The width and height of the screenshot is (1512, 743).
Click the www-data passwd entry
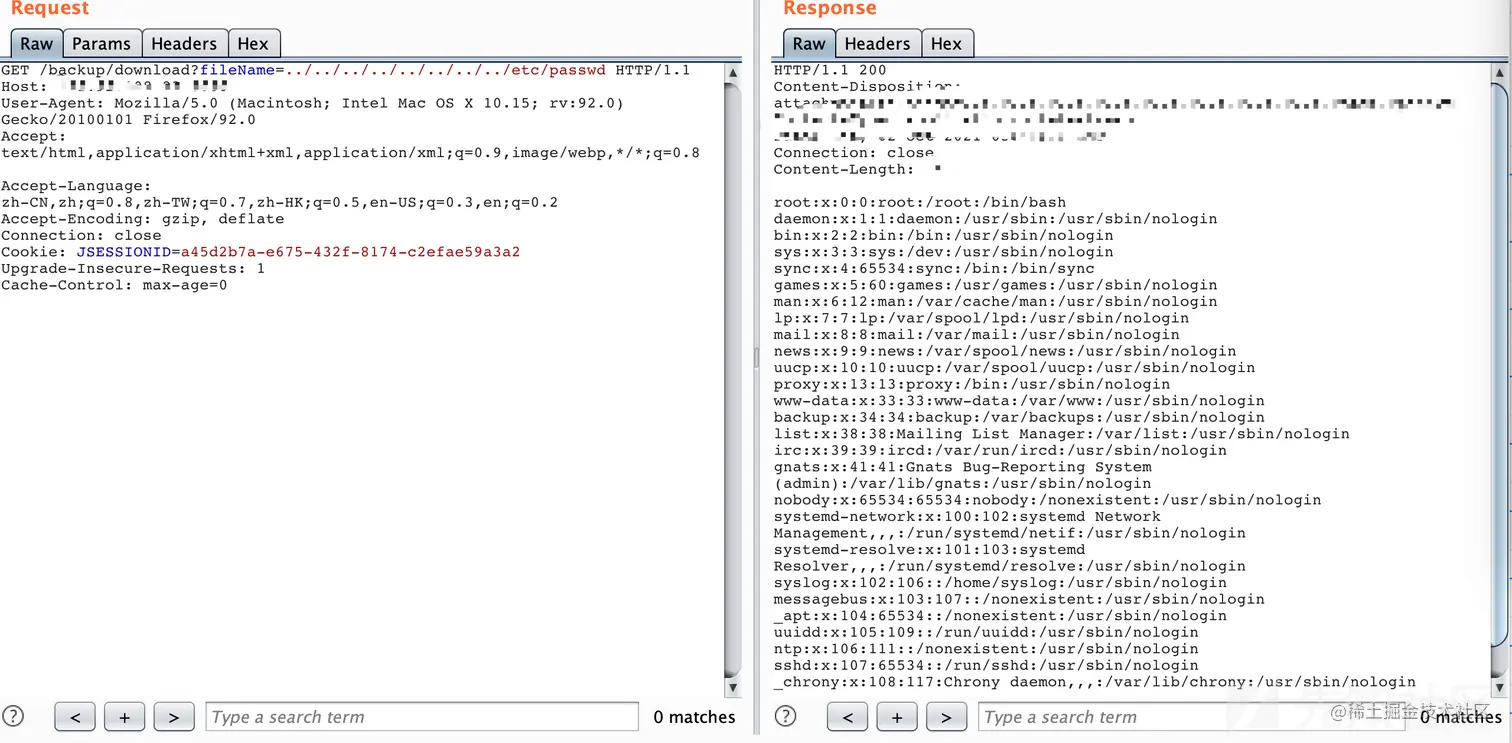[1019, 400]
